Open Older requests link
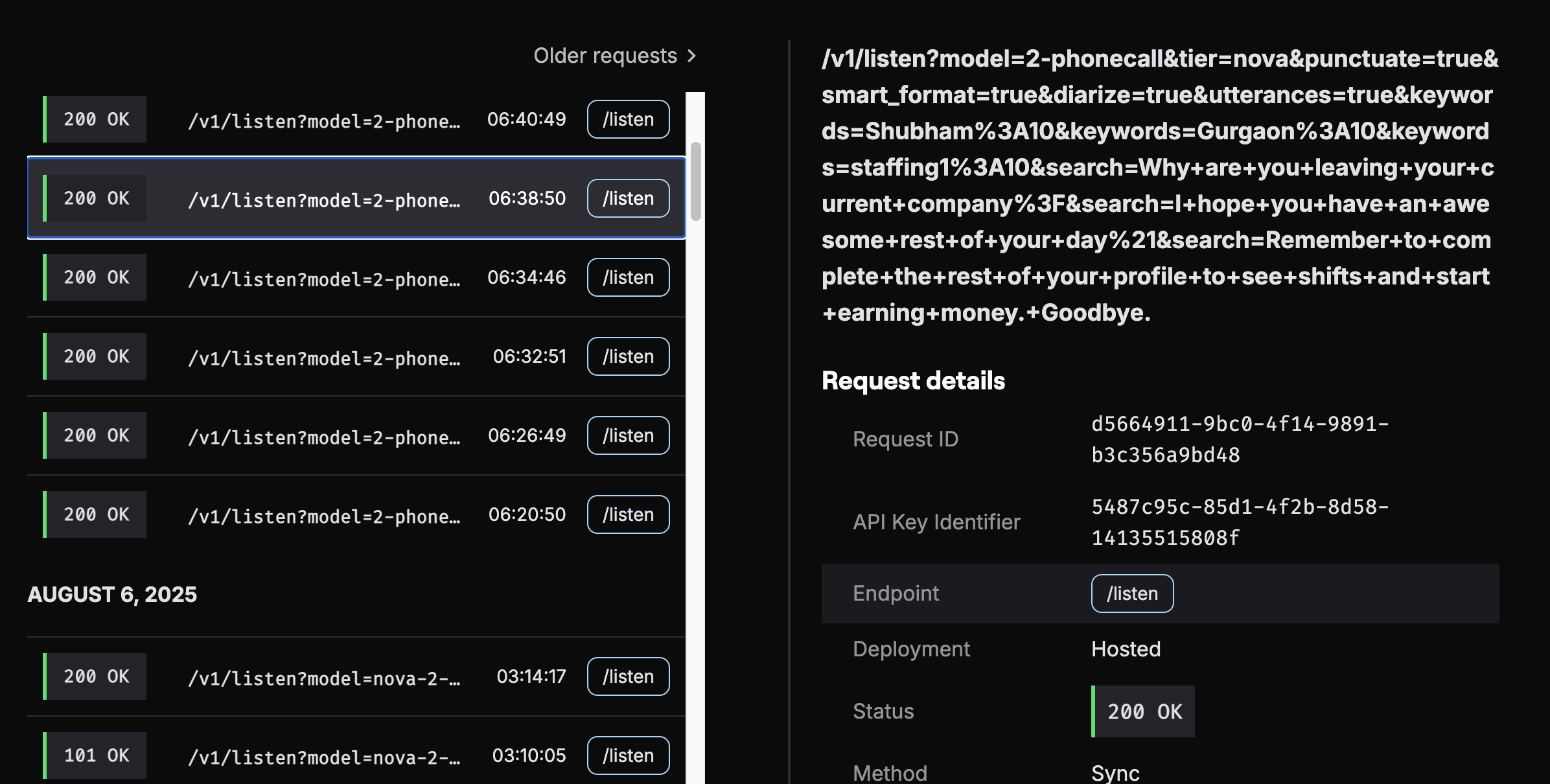 click(605, 56)
